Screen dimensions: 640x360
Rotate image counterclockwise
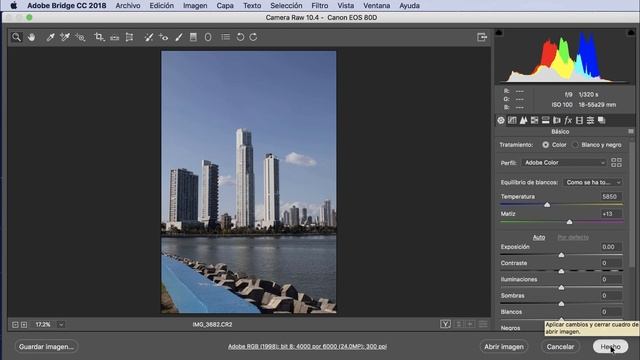point(240,37)
